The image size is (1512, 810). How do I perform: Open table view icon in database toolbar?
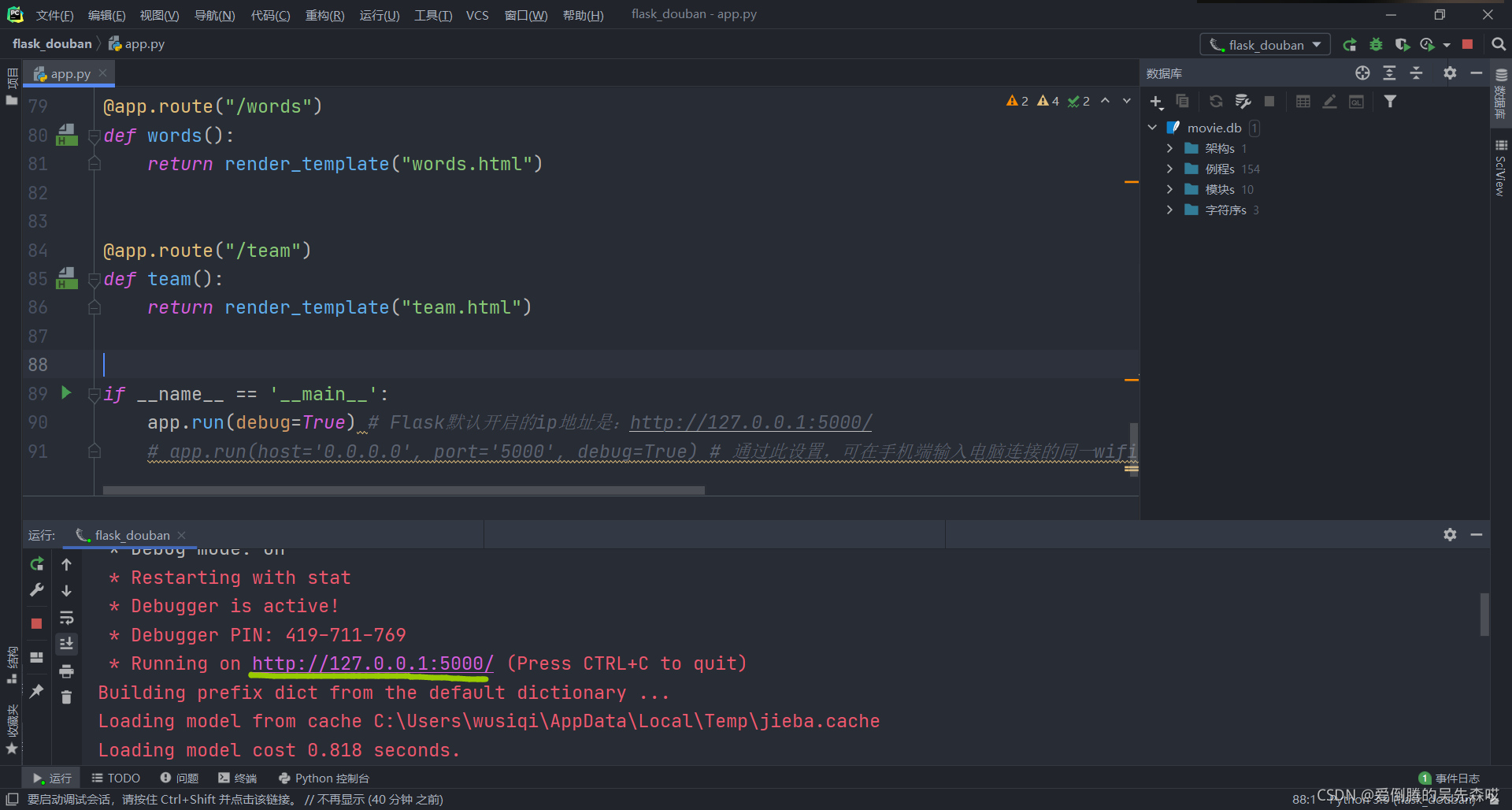coord(1303,102)
